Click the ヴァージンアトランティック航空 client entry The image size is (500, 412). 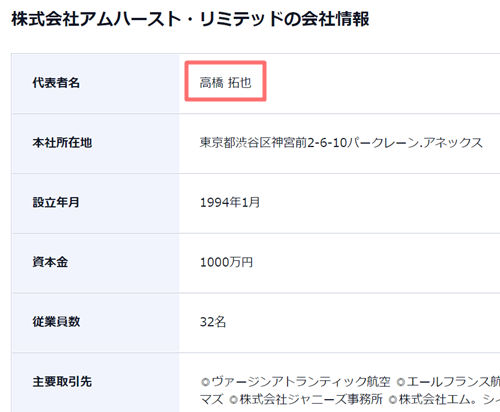pyautogui.click(x=301, y=382)
